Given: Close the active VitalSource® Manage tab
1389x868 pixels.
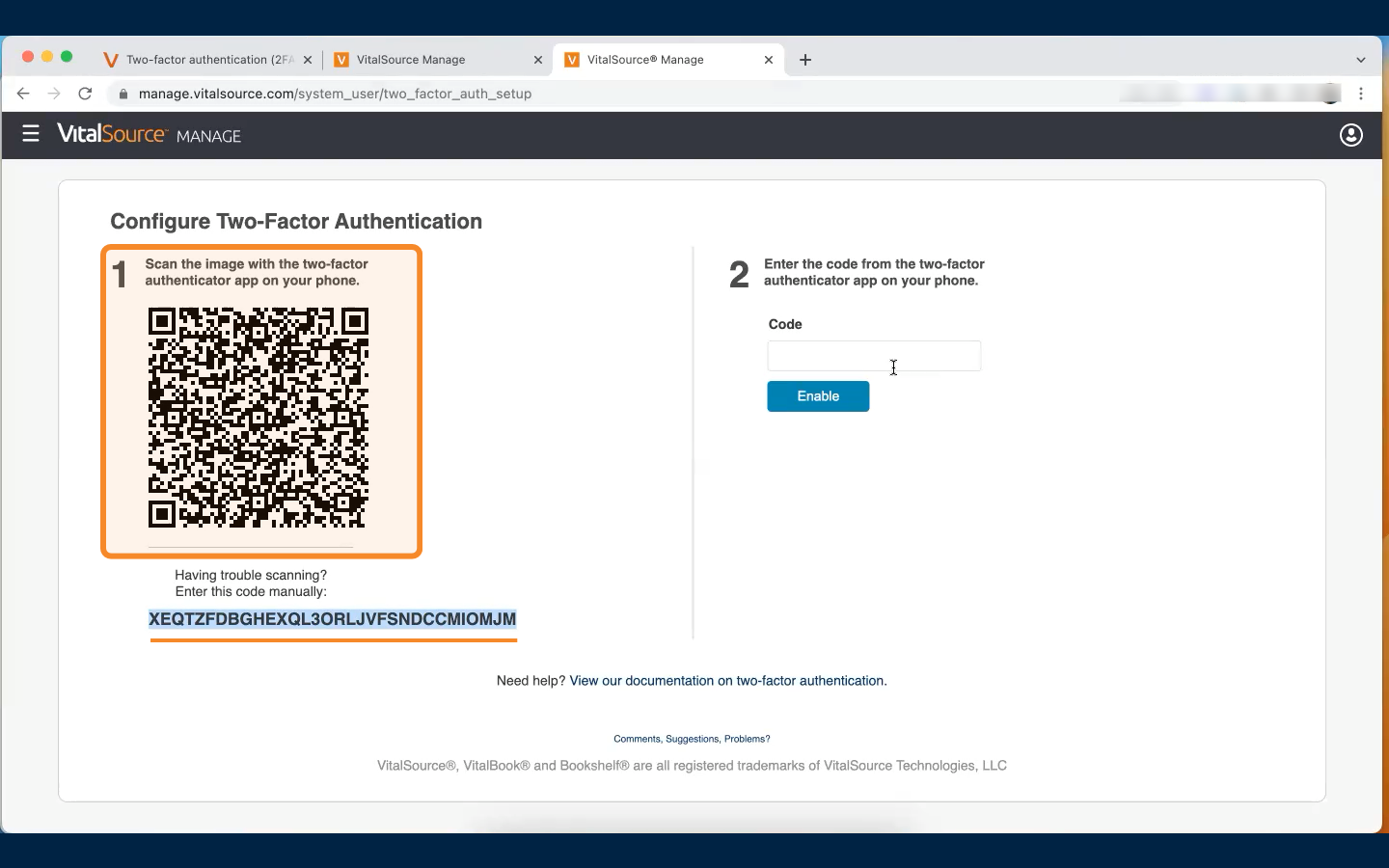Looking at the screenshot, I should point(769,60).
